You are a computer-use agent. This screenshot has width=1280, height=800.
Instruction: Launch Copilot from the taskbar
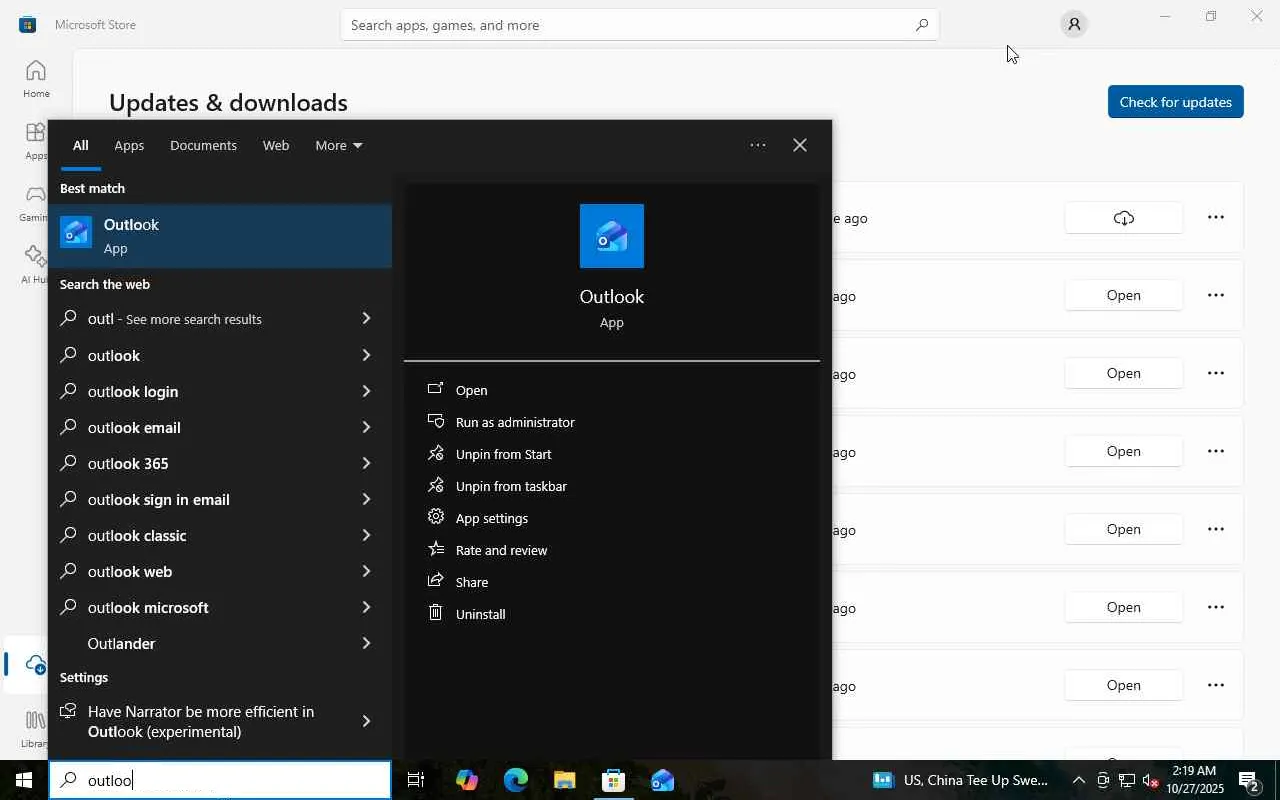[x=466, y=780]
